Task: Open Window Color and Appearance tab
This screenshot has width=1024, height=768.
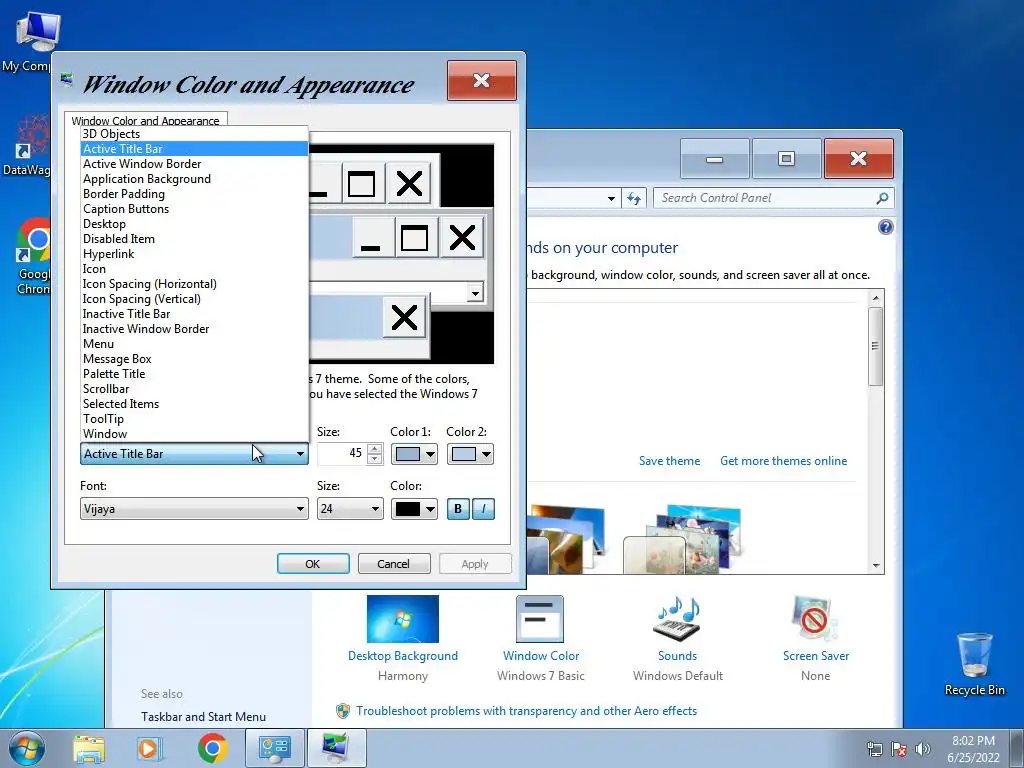Action: point(146,120)
